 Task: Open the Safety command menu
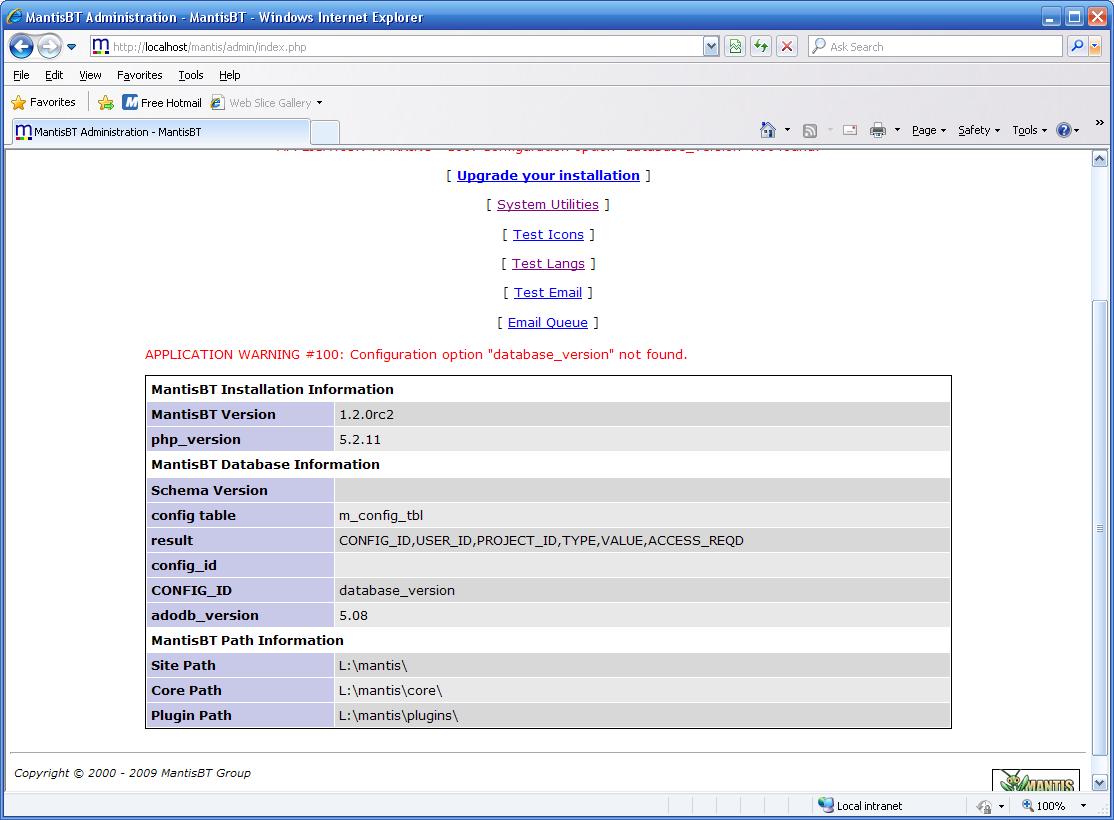coord(978,130)
